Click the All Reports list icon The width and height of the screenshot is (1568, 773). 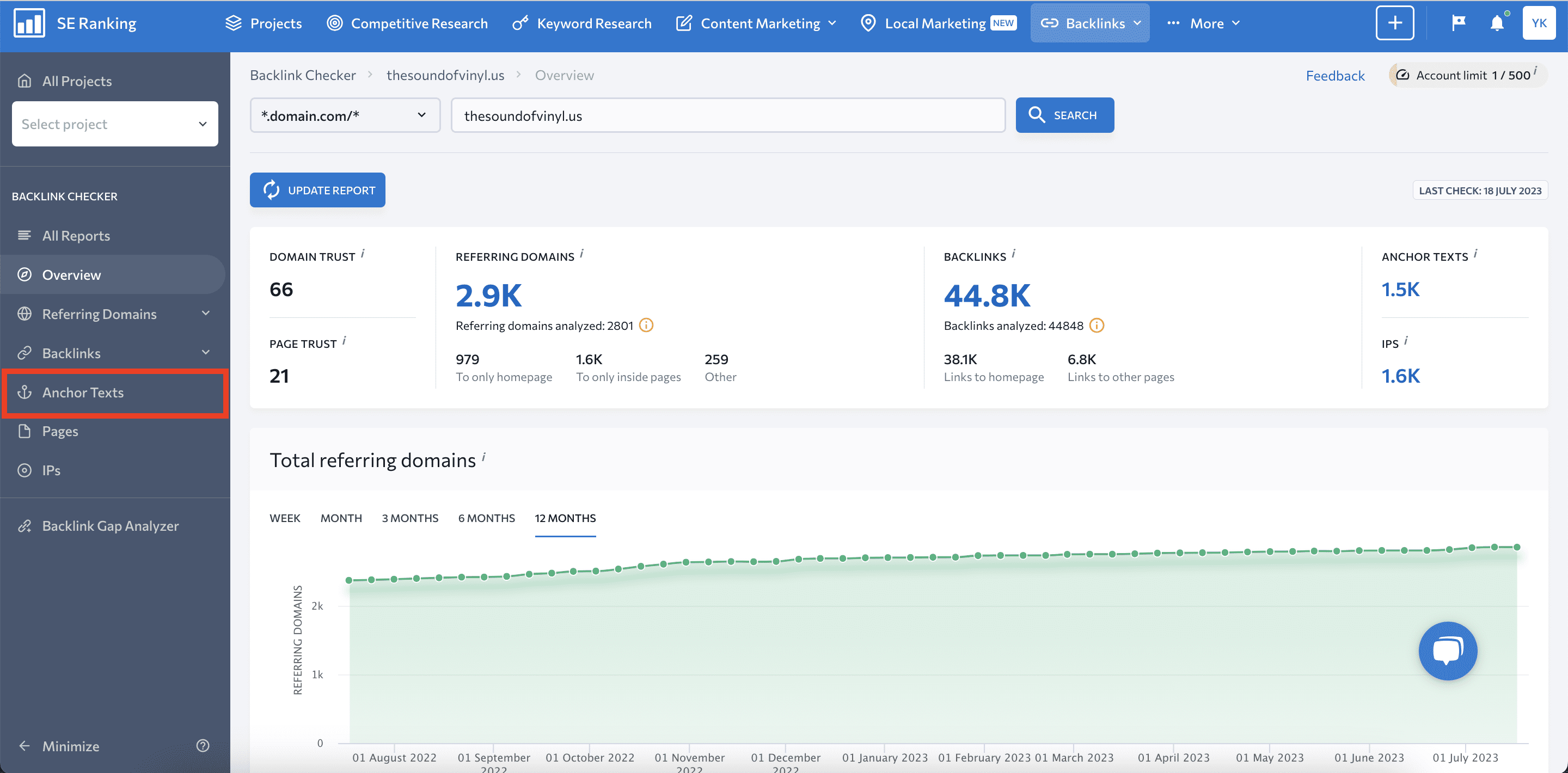tap(24, 236)
